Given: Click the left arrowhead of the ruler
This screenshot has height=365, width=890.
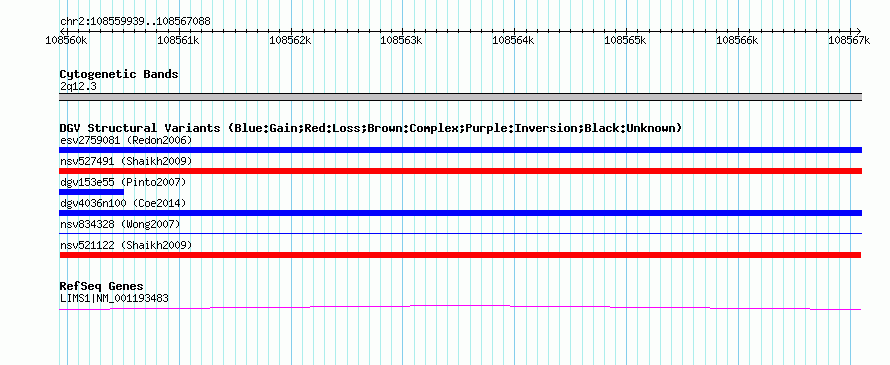Looking at the screenshot, I should [62, 31].
